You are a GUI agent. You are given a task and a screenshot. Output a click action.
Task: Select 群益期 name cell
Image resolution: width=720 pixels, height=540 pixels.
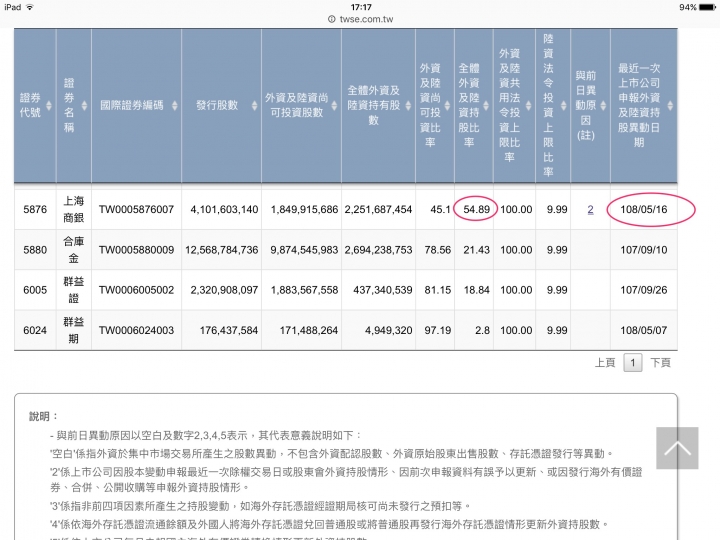click(x=73, y=330)
